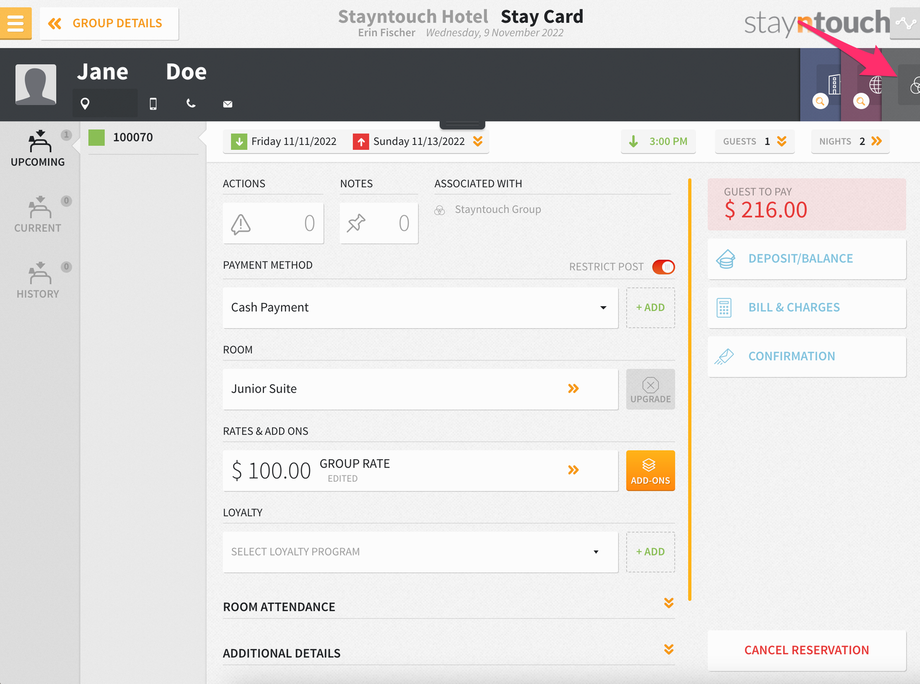This screenshot has height=684, width=920.
Task: Add a payment method
Action: (650, 307)
